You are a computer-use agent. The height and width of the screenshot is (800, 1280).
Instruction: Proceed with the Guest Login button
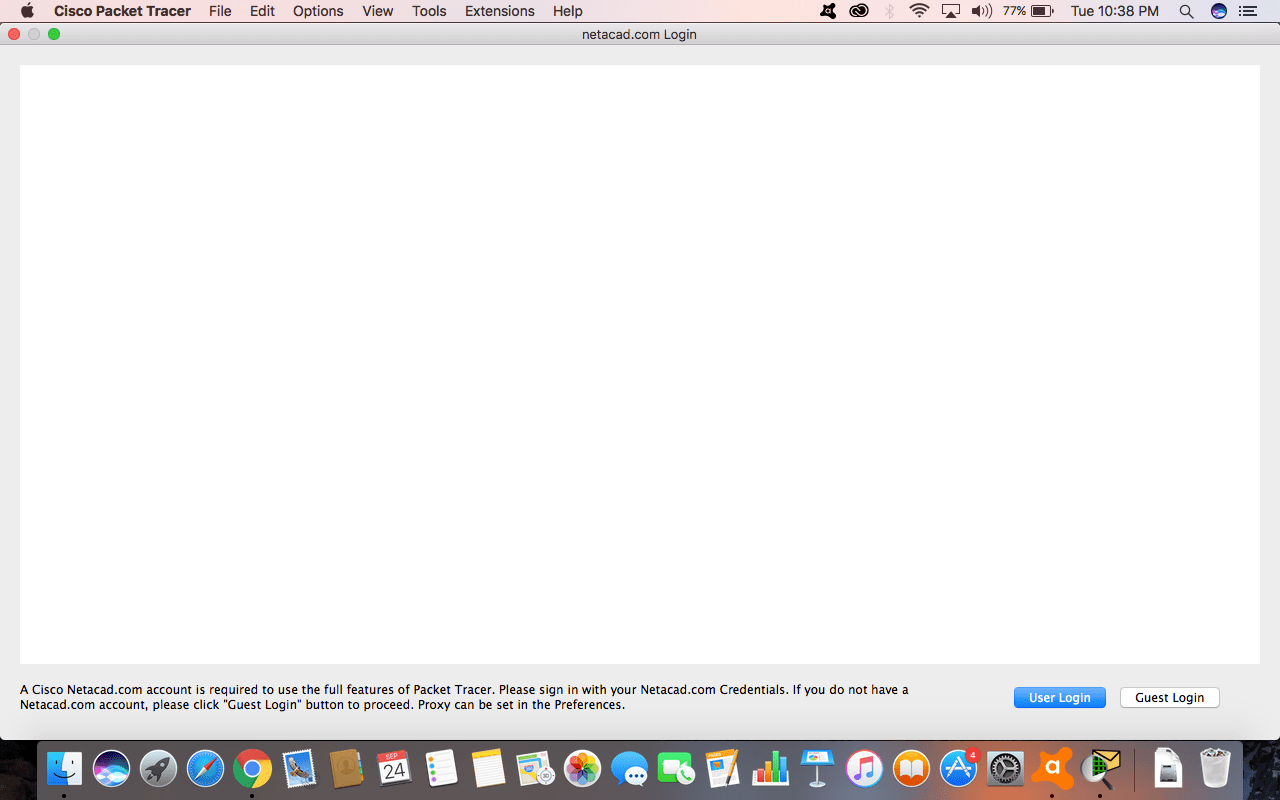point(1169,697)
